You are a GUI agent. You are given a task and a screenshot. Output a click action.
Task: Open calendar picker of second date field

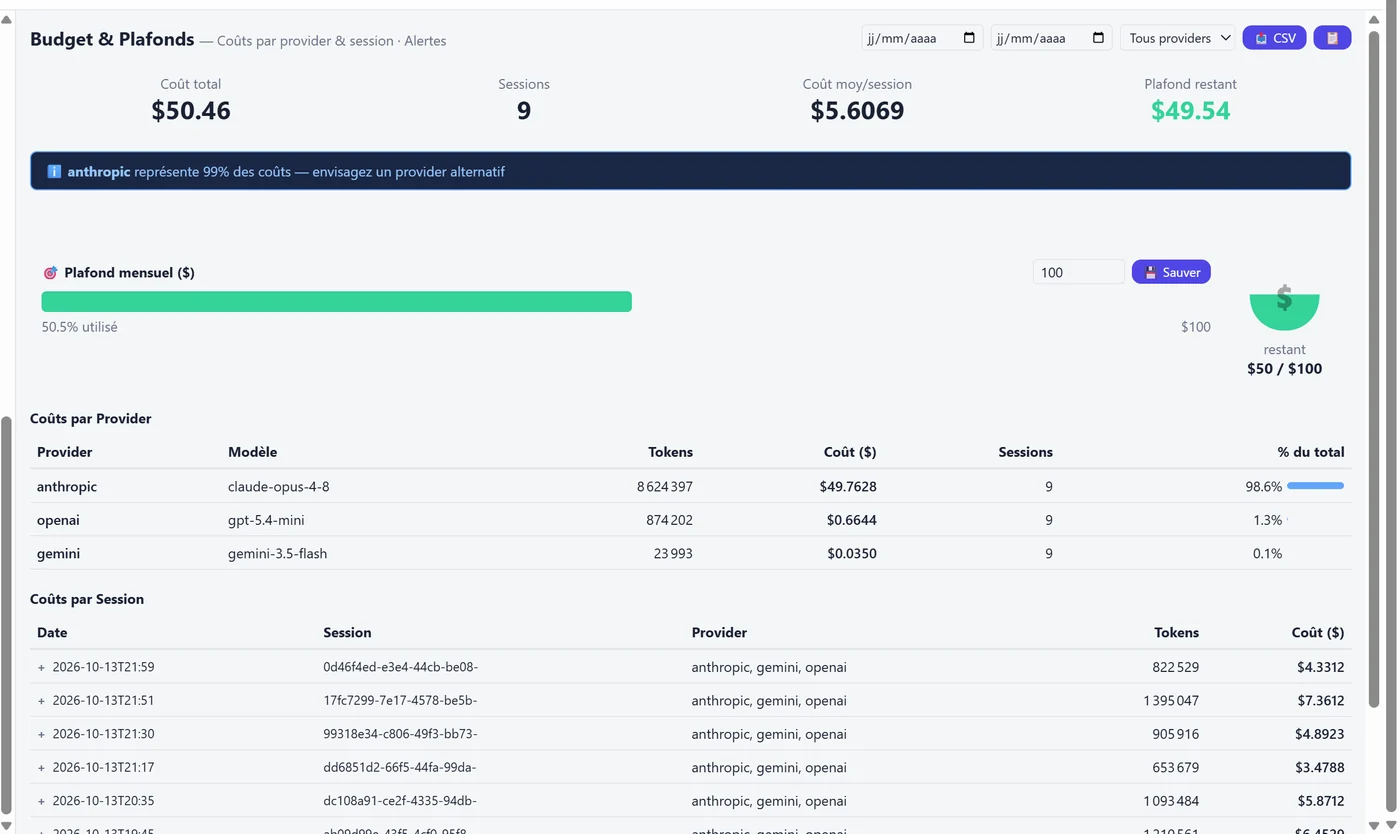click(1098, 38)
